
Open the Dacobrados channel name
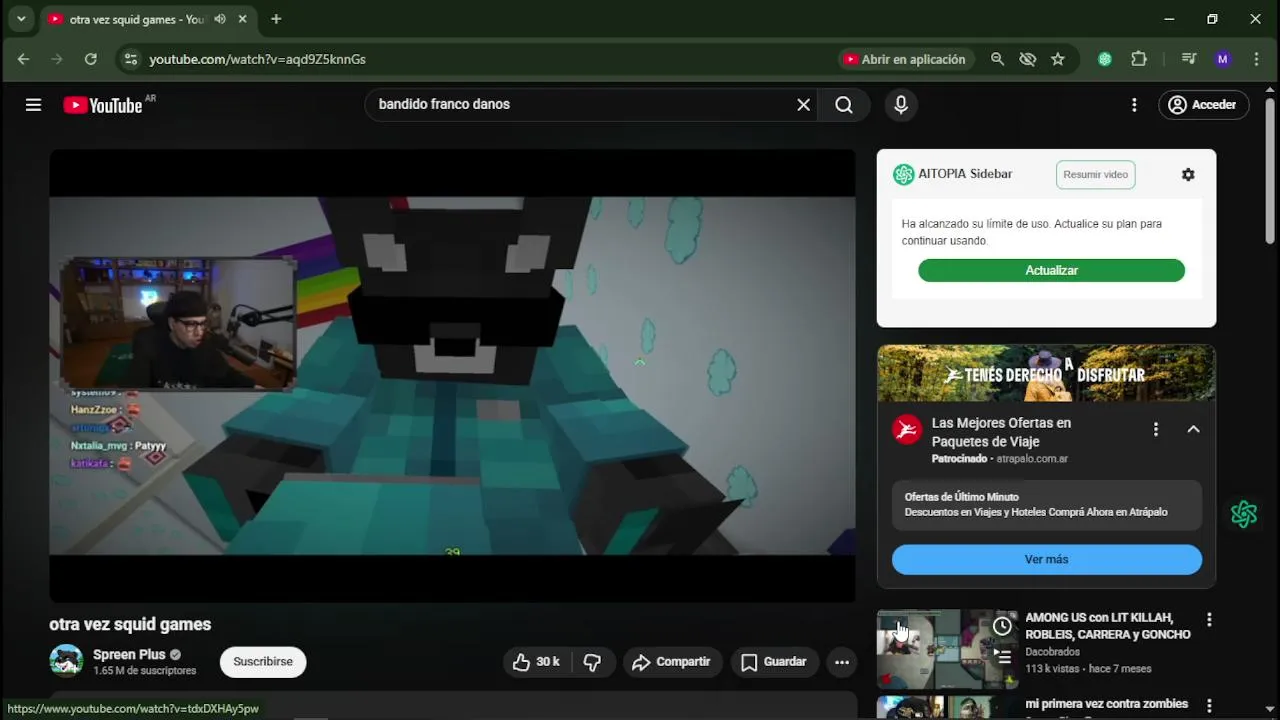point(1052,652)
